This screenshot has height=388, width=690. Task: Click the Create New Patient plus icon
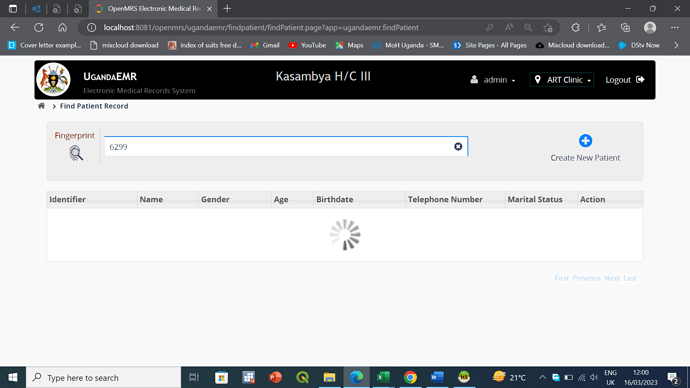585,141
